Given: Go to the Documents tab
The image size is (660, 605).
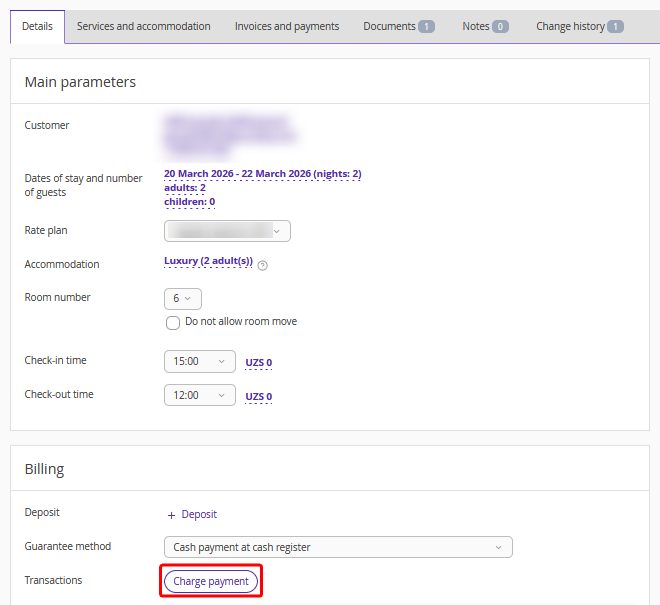Looking at the screenshot, I should [x=398, y=26].
